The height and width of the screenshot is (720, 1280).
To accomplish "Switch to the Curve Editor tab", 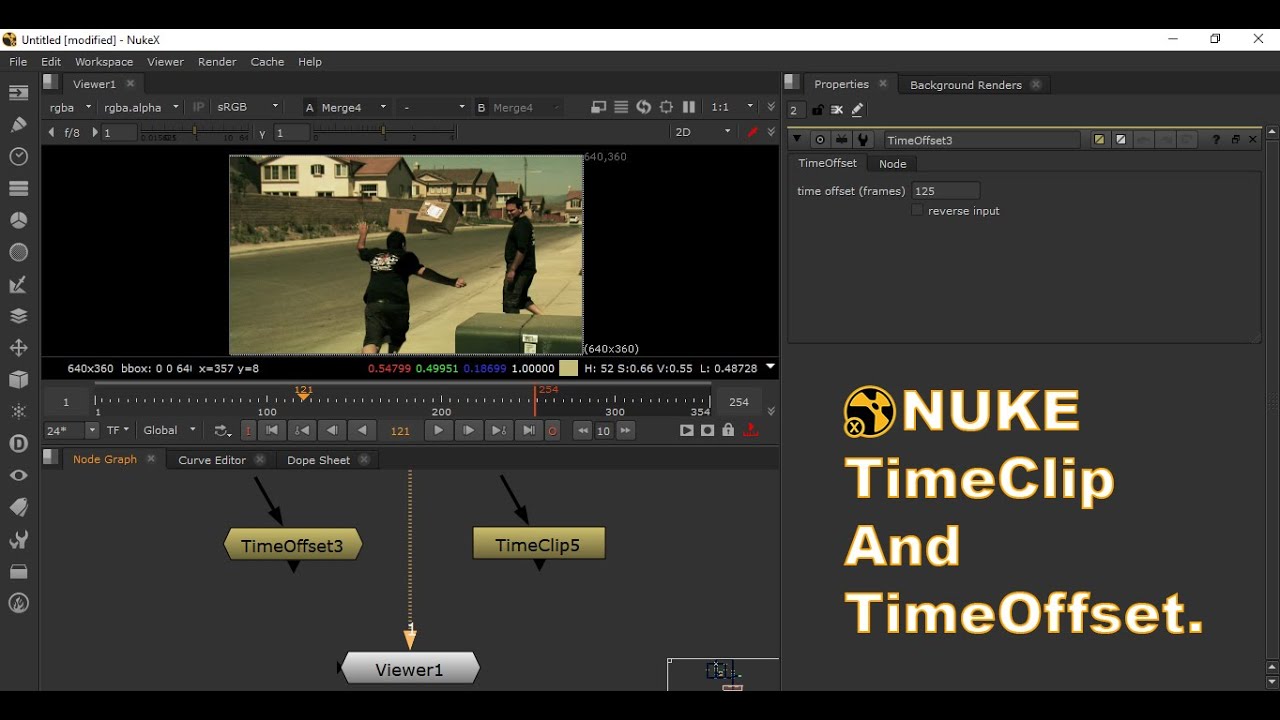I will pos(212,460).
